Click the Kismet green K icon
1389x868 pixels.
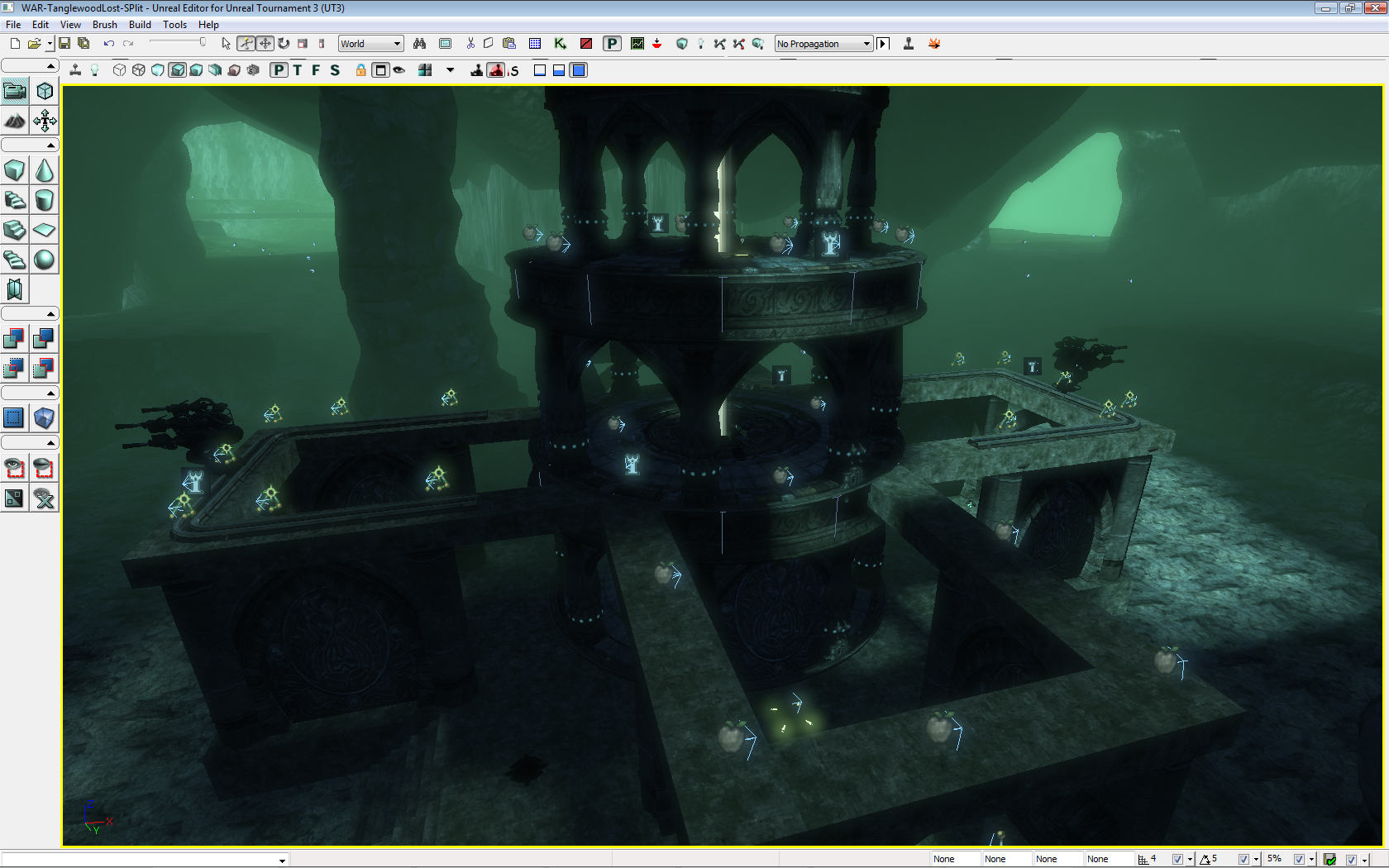click(561, 44)
